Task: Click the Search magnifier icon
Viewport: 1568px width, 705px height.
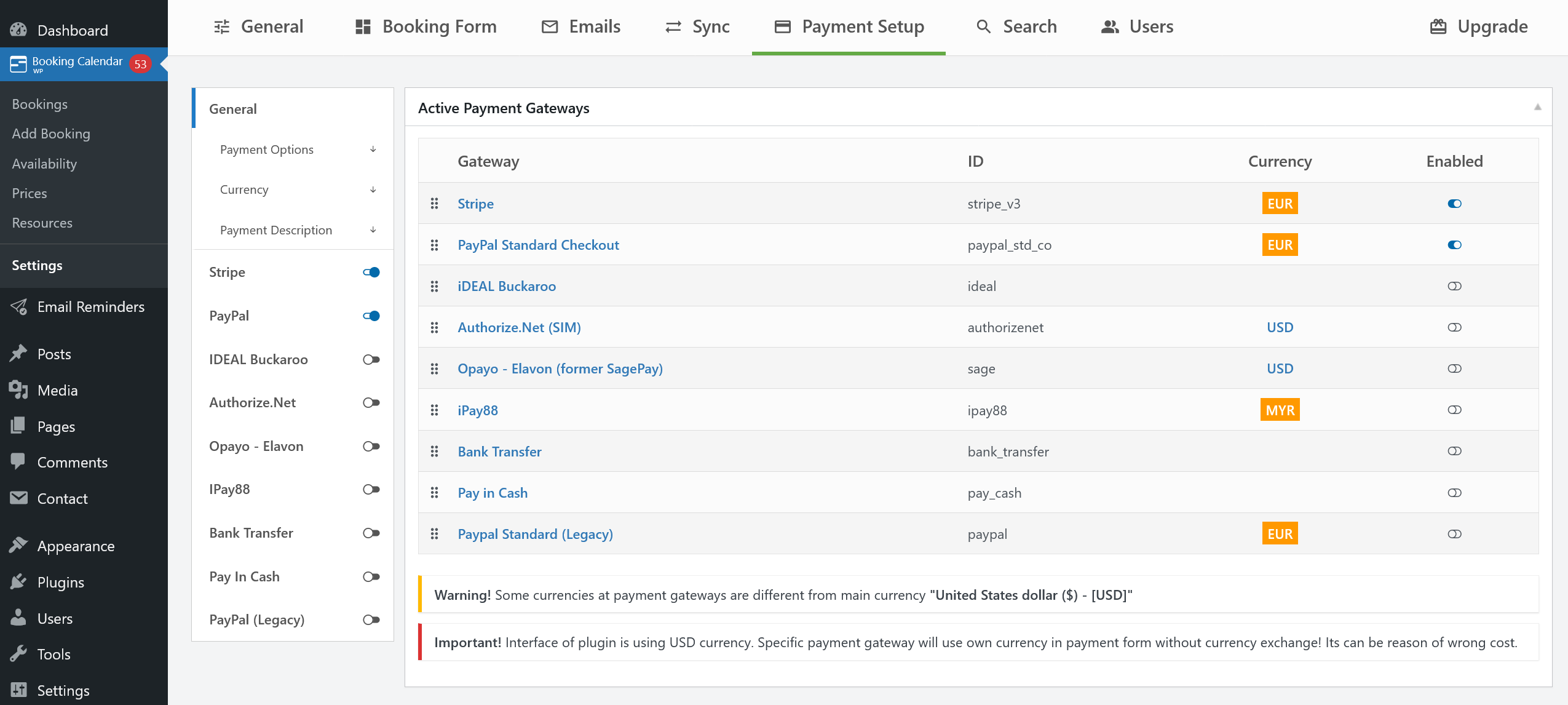Action: (x=984, y=26)
